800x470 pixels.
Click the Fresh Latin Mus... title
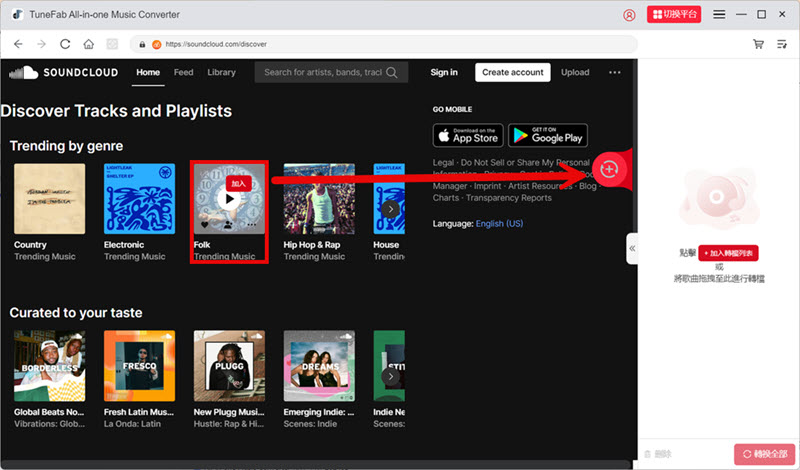click(139, 412)
